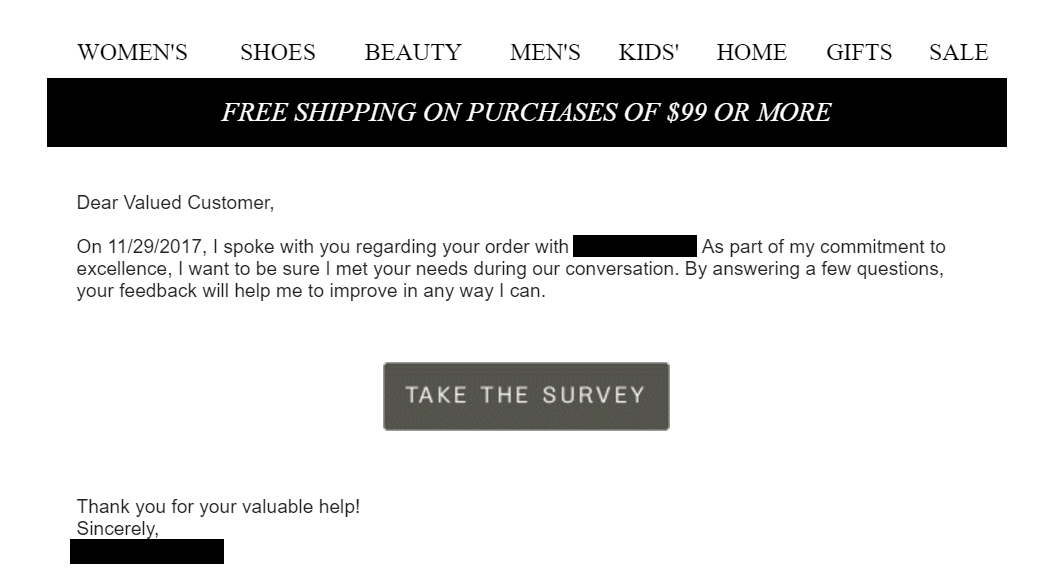
Task: Click the Dear Valued Customer greeting
Action: 175,202
